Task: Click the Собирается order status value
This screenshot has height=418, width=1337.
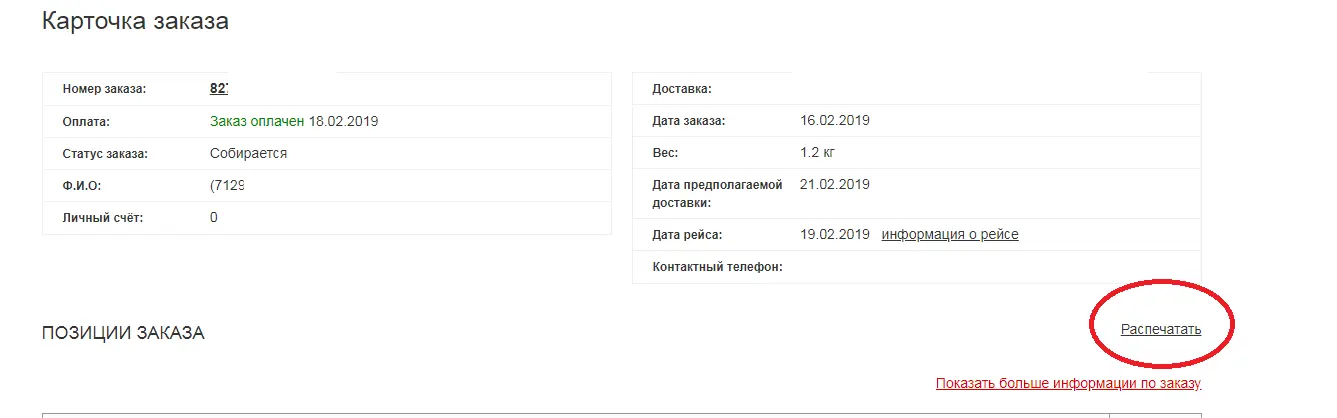Action: point(249,154)
